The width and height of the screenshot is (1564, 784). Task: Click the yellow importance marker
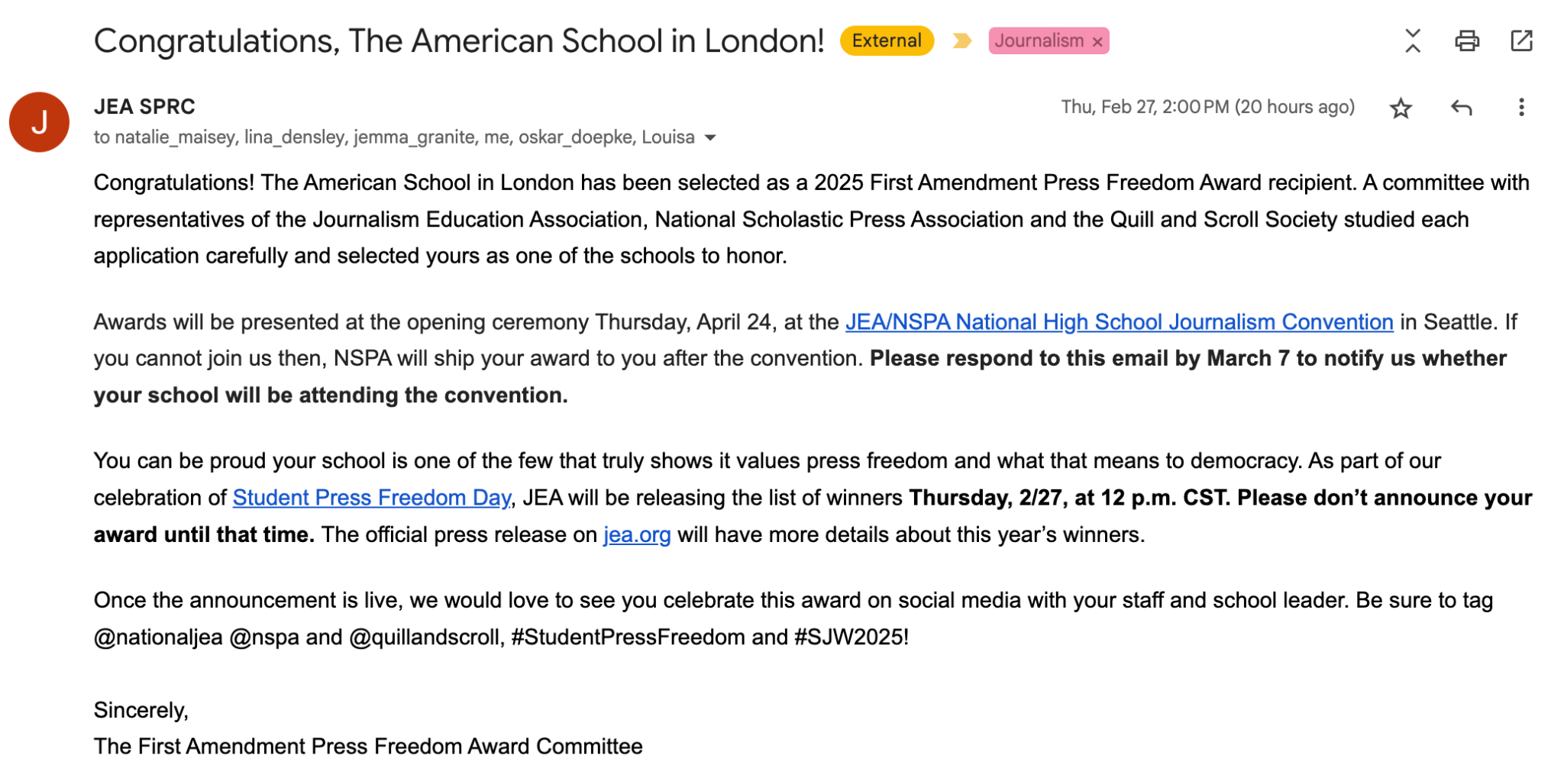tap(961, 40)
